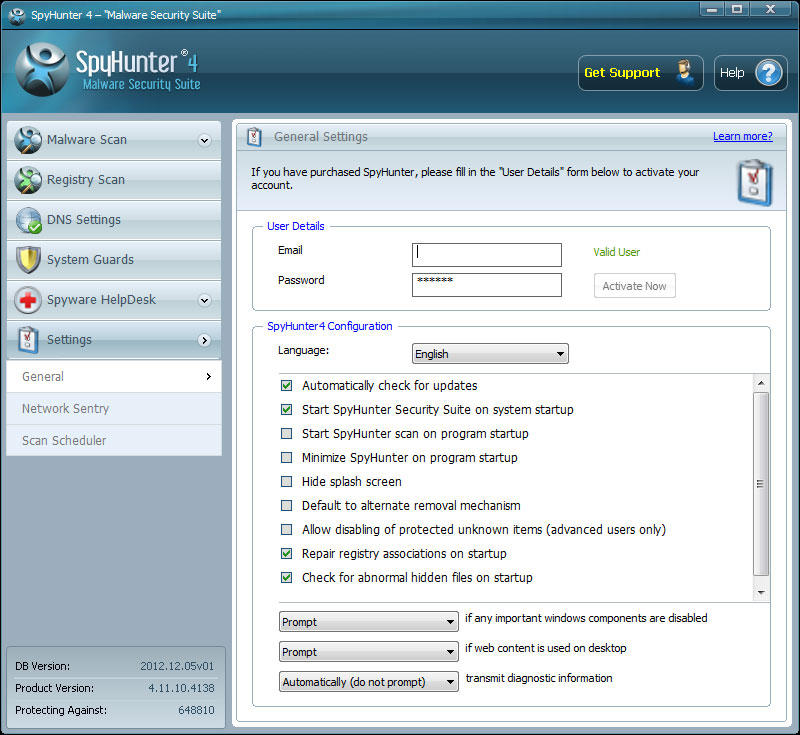Click the arrow next to General submenu item
This screenshot has height=735, width=800.
tap(208, 376)
